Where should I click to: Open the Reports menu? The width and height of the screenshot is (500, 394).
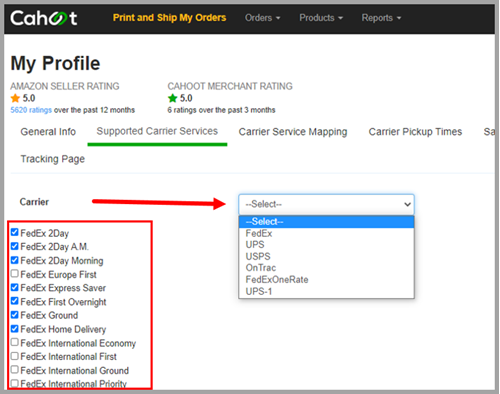tap(381, 18)
